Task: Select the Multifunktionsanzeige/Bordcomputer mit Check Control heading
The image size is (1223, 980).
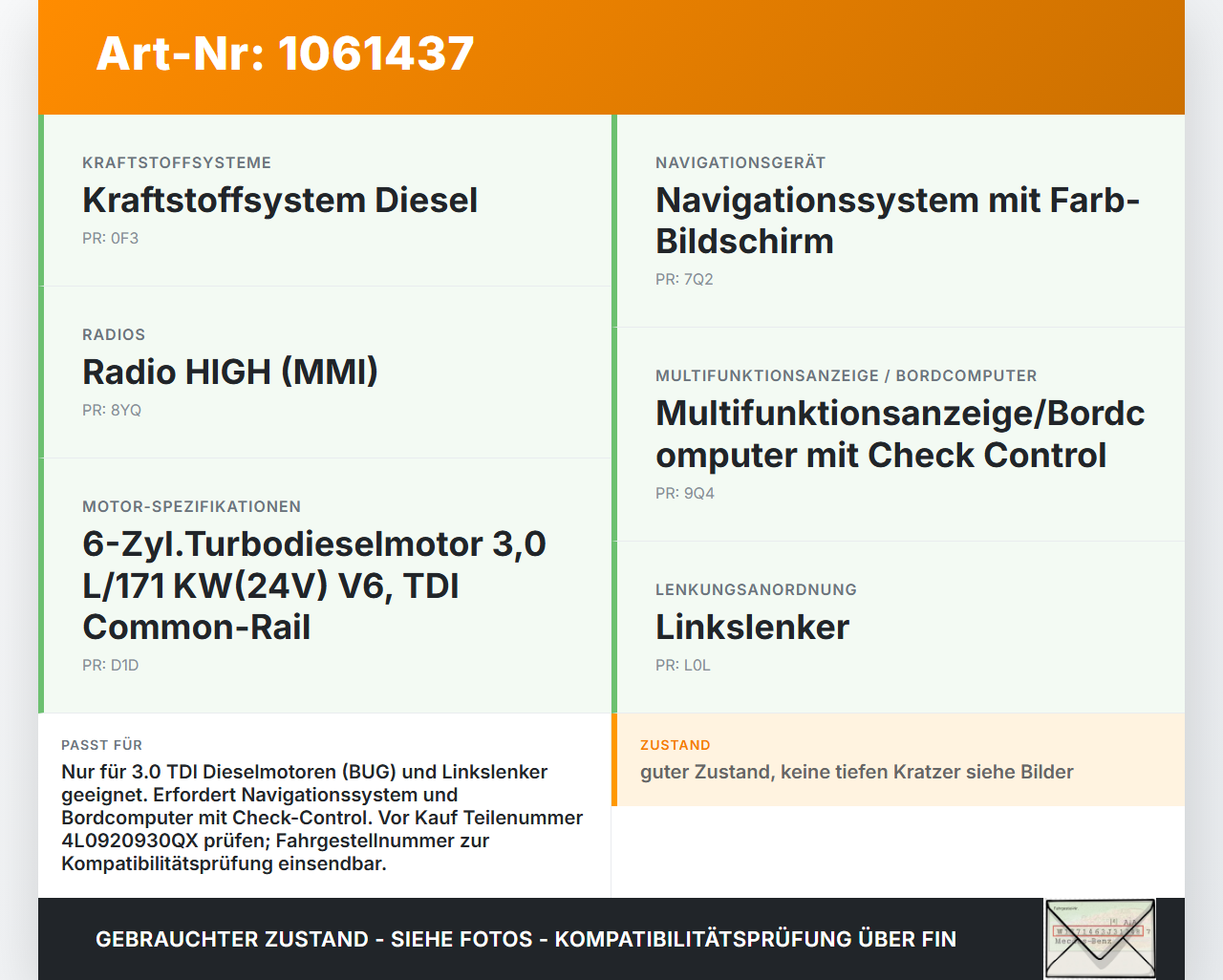Action: pos(900,435)
